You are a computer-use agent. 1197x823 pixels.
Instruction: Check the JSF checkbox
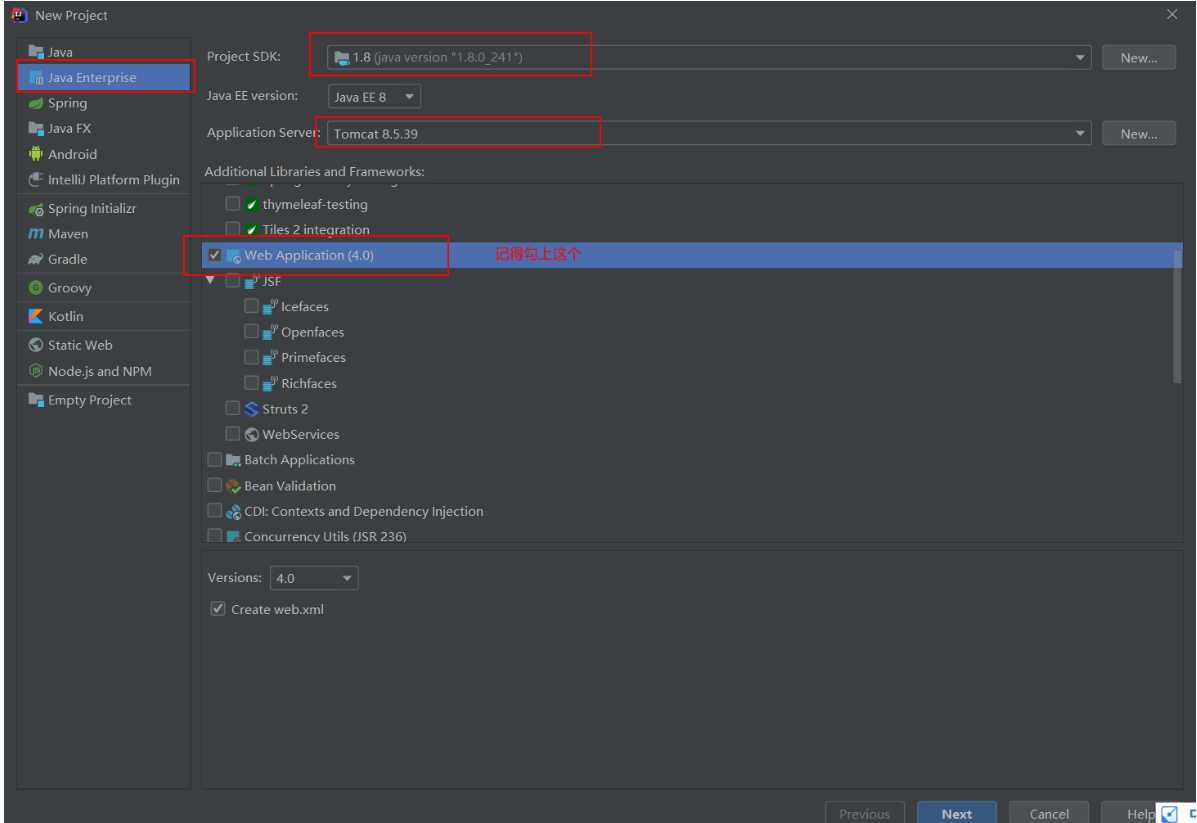(233, 281)
